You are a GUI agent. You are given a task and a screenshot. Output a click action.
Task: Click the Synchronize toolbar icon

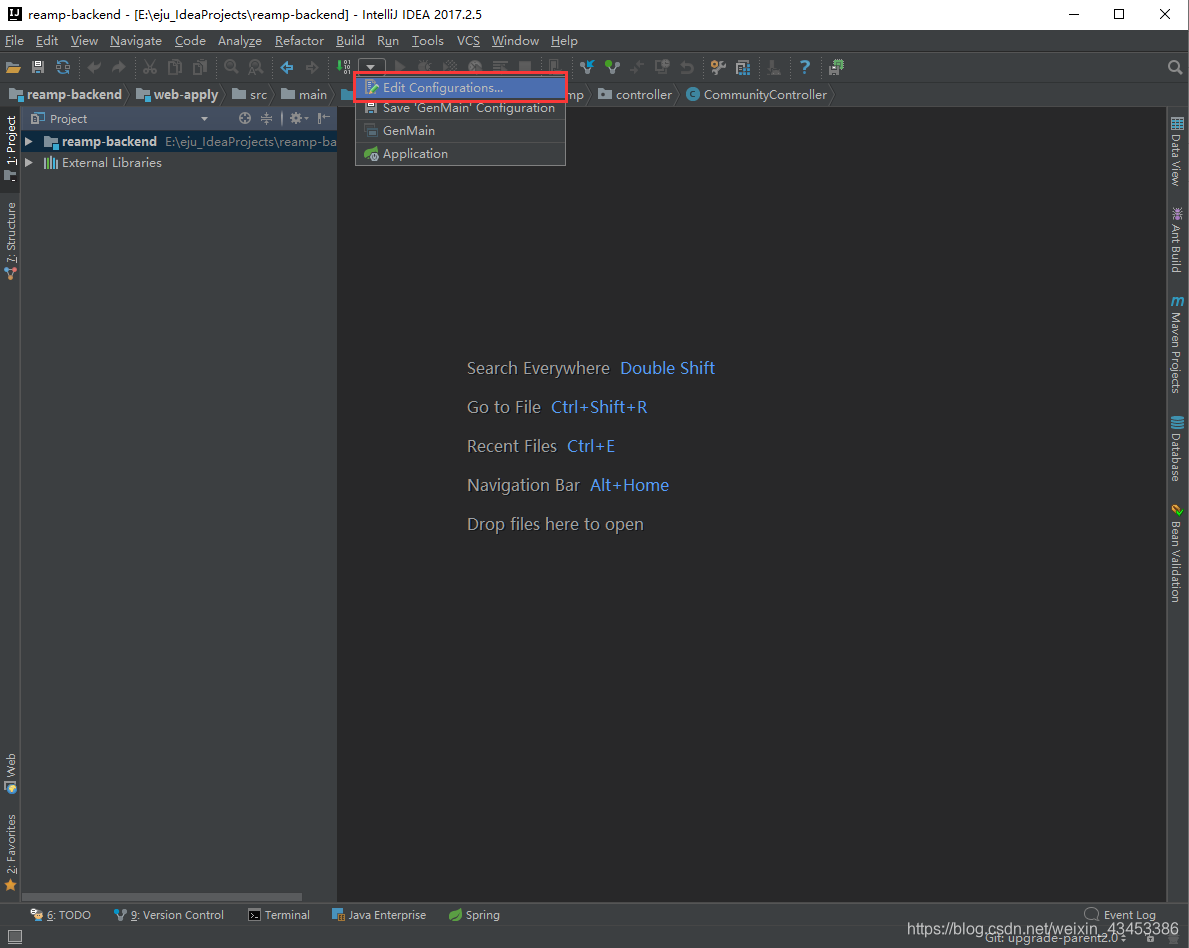(x=63, y=67)
